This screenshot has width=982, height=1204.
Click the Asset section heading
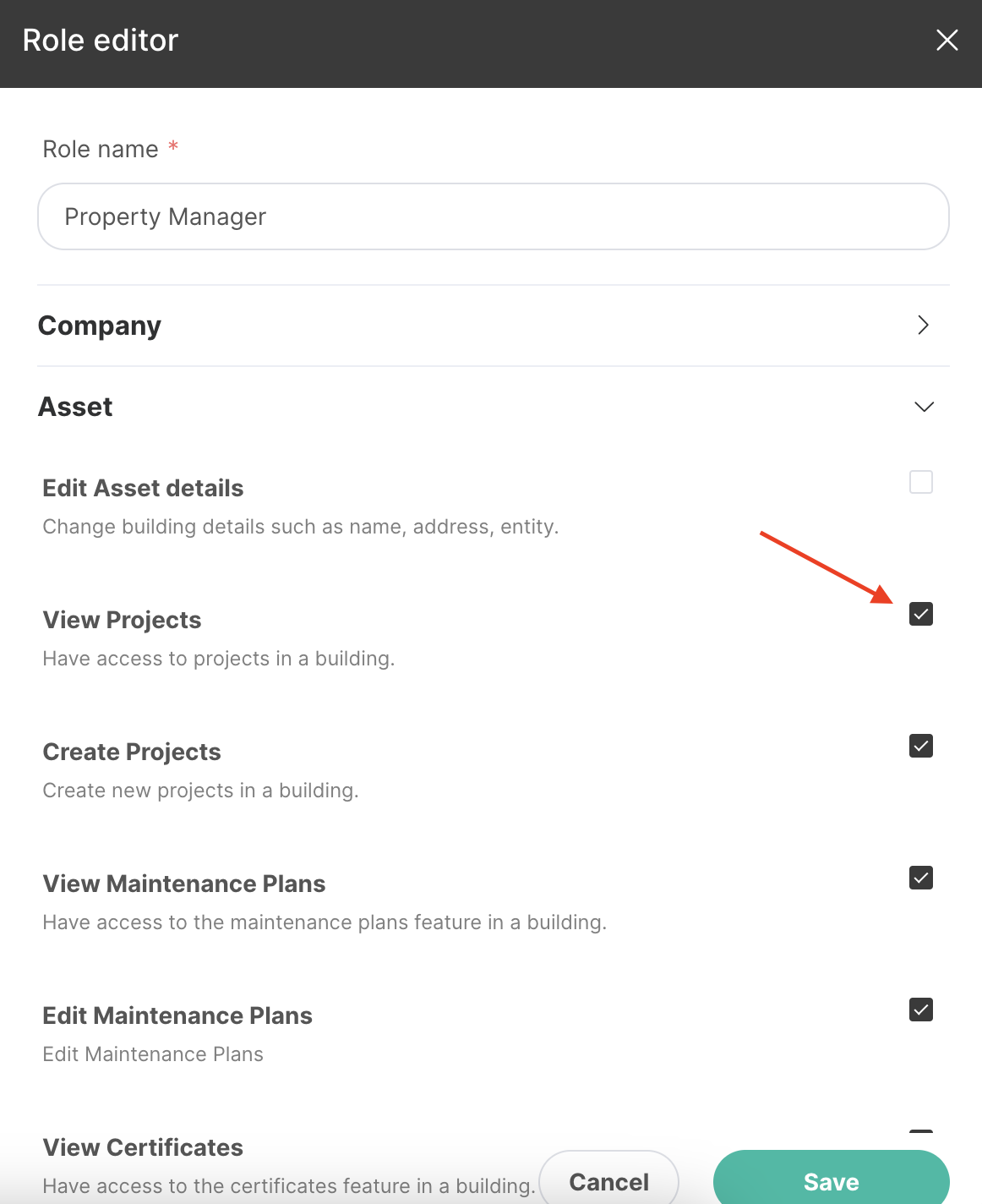click(75, 407)
